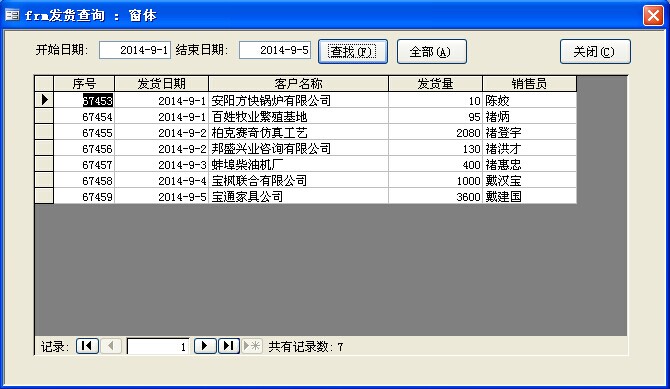The image size is (670, 389).
Task: Click shipment quantity 2080
Action: point(435,133)
